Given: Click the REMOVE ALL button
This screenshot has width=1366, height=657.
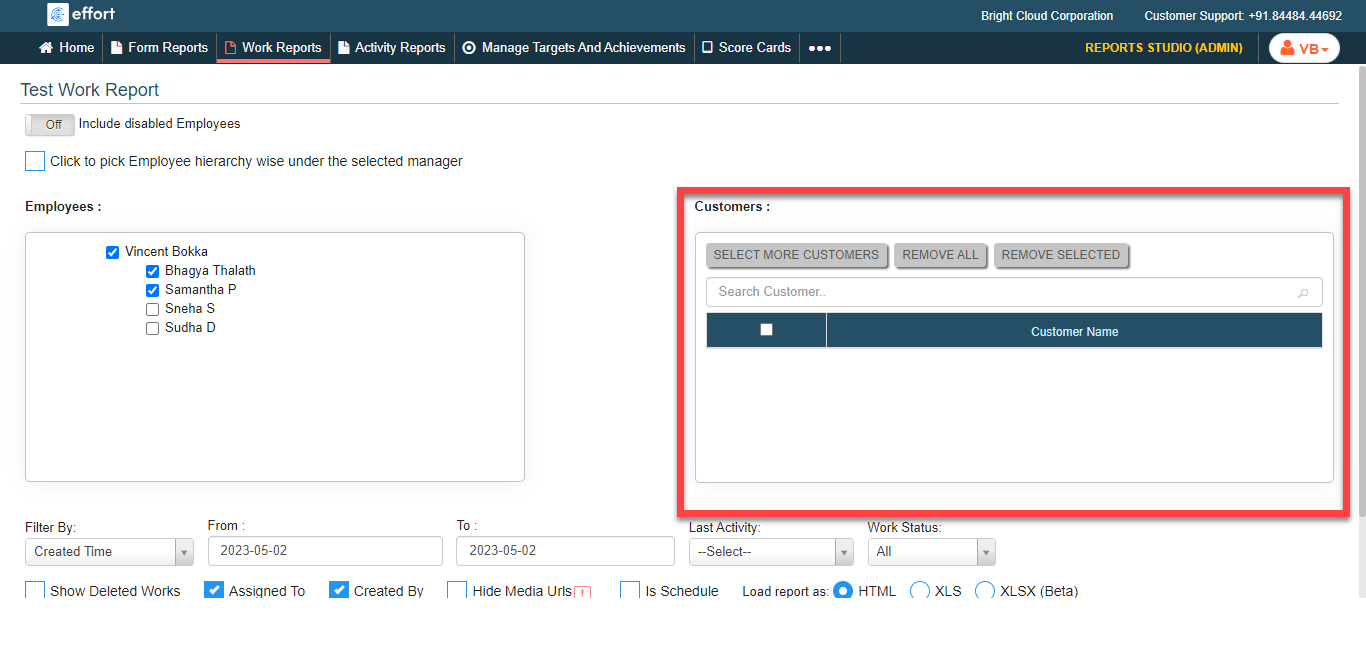Looking at the screenshot, I should pyautogui.click(x=940, y=255).
